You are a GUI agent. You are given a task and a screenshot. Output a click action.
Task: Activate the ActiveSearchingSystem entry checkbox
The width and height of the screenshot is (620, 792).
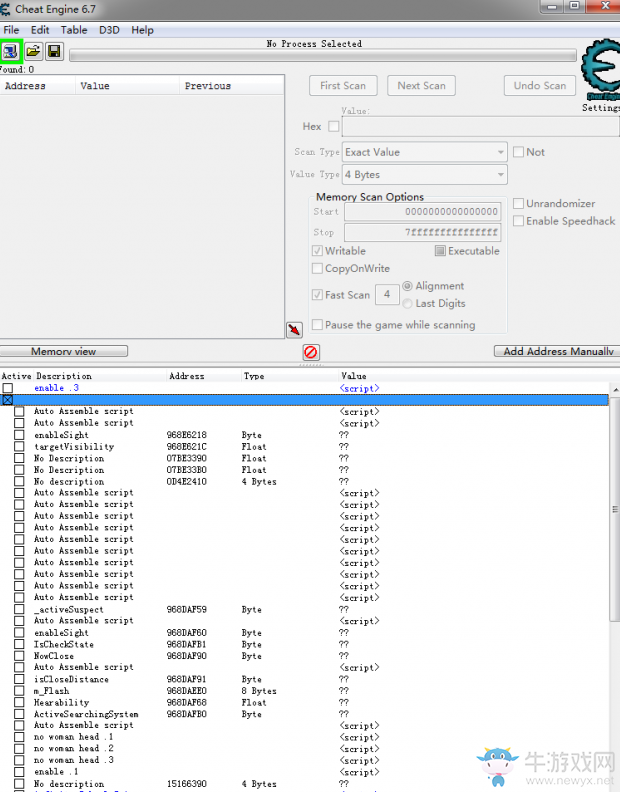click(x=19, y=714)
